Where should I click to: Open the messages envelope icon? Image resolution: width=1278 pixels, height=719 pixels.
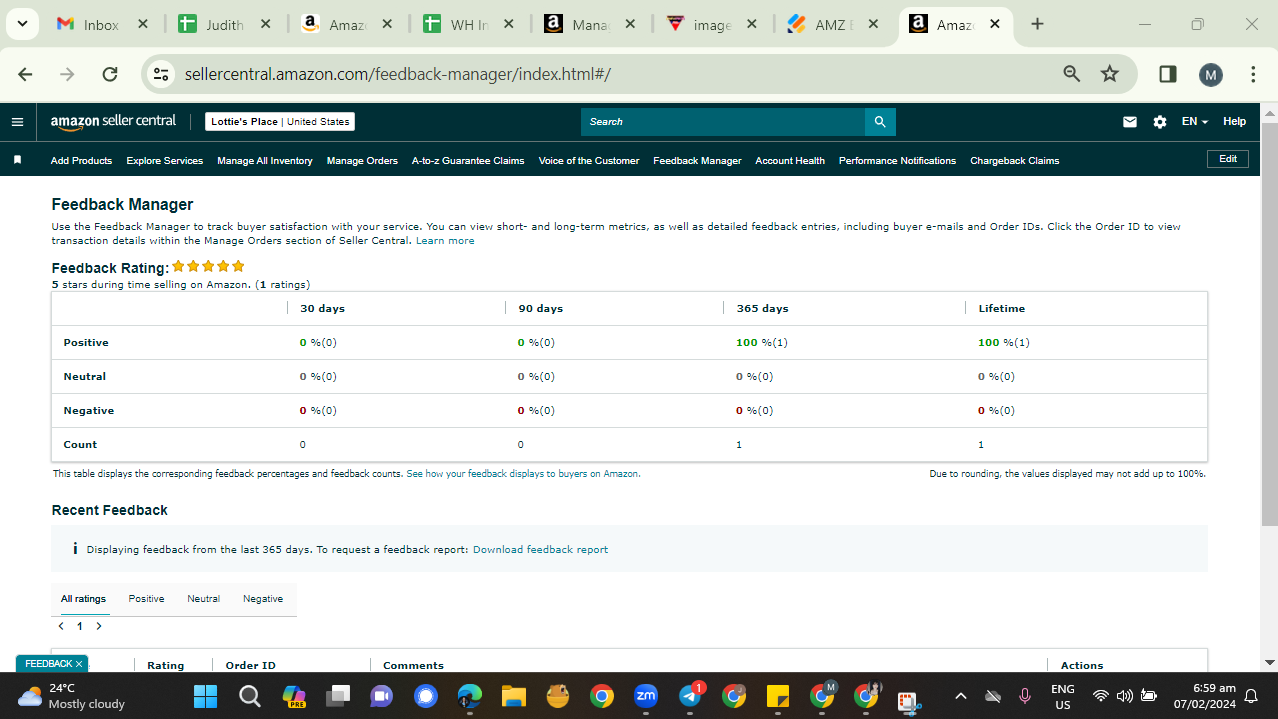1130,122
